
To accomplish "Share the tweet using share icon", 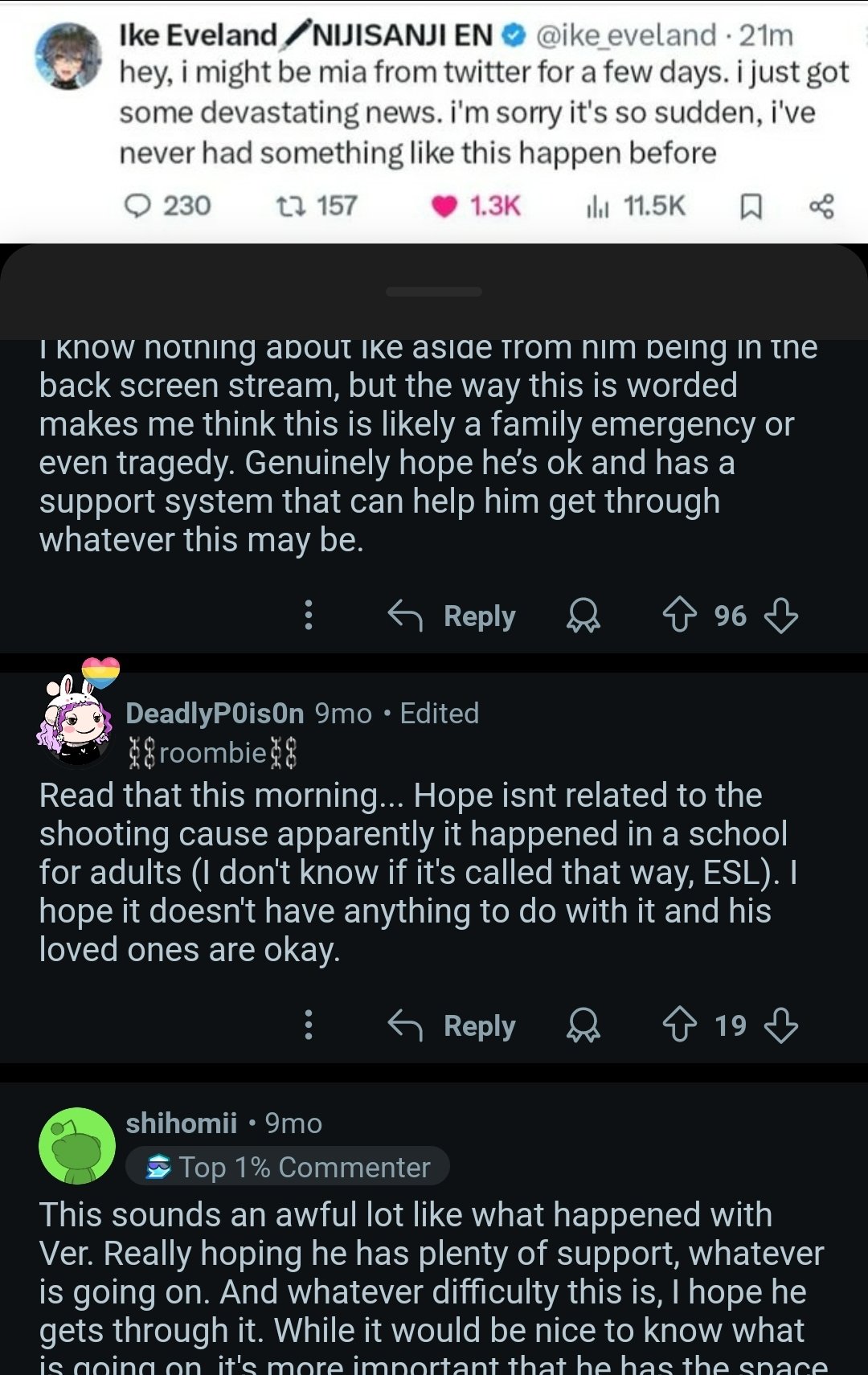I will [x=821, y=207].
